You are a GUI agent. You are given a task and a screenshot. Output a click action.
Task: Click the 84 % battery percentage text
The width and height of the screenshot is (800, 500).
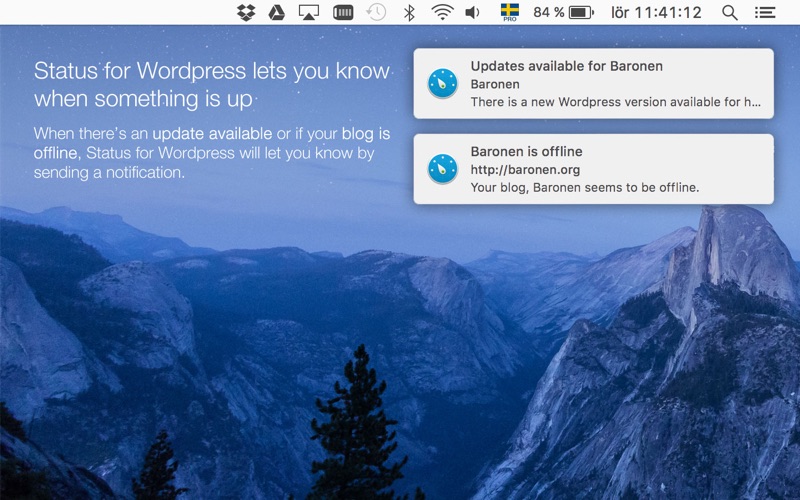548,12
